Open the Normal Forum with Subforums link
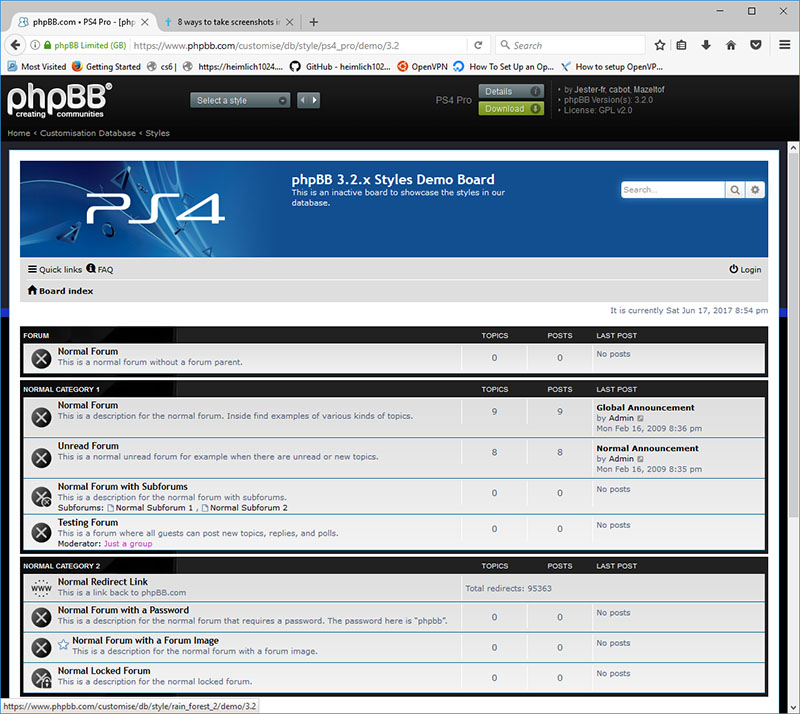800x714 pixels. (122, 486)
